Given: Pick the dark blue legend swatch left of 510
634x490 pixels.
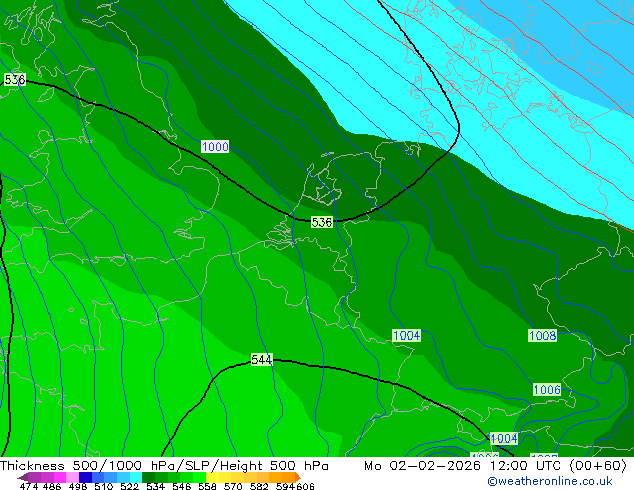Looking at the screenshot, I should click(x=85, y=477).
